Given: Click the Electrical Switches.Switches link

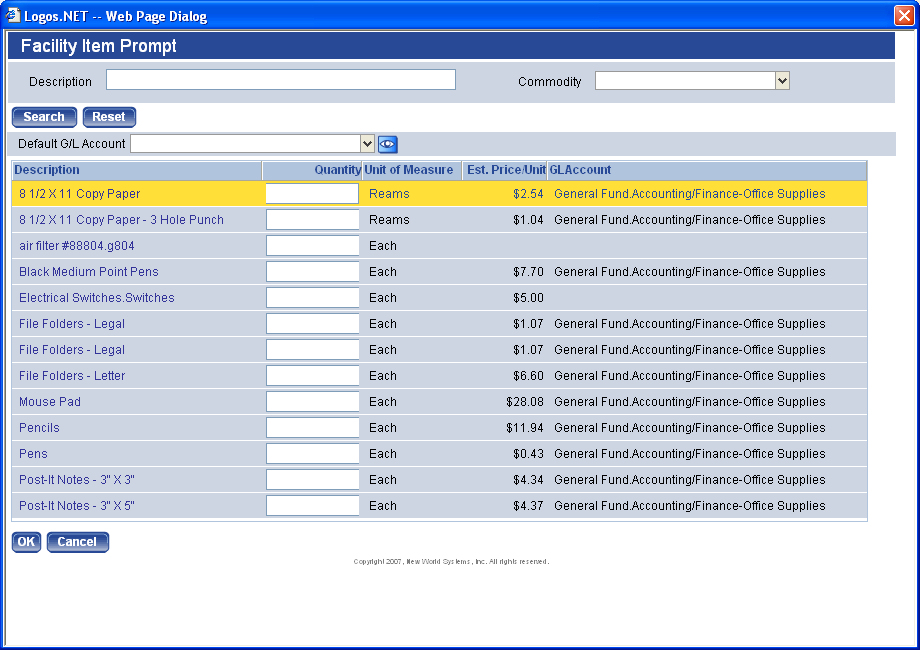Looking at the screenshot, I should click(97, 298).
